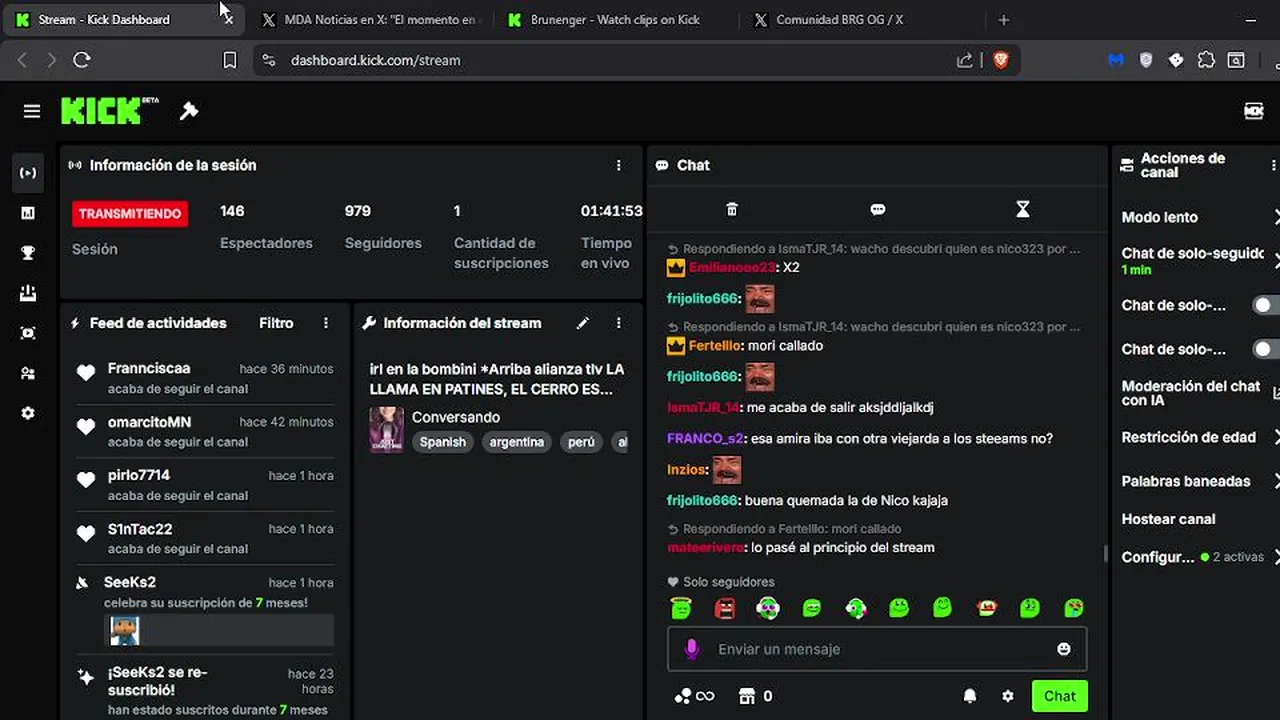
Task: Click the purple microphone icon in the message box
Action: 691,649
